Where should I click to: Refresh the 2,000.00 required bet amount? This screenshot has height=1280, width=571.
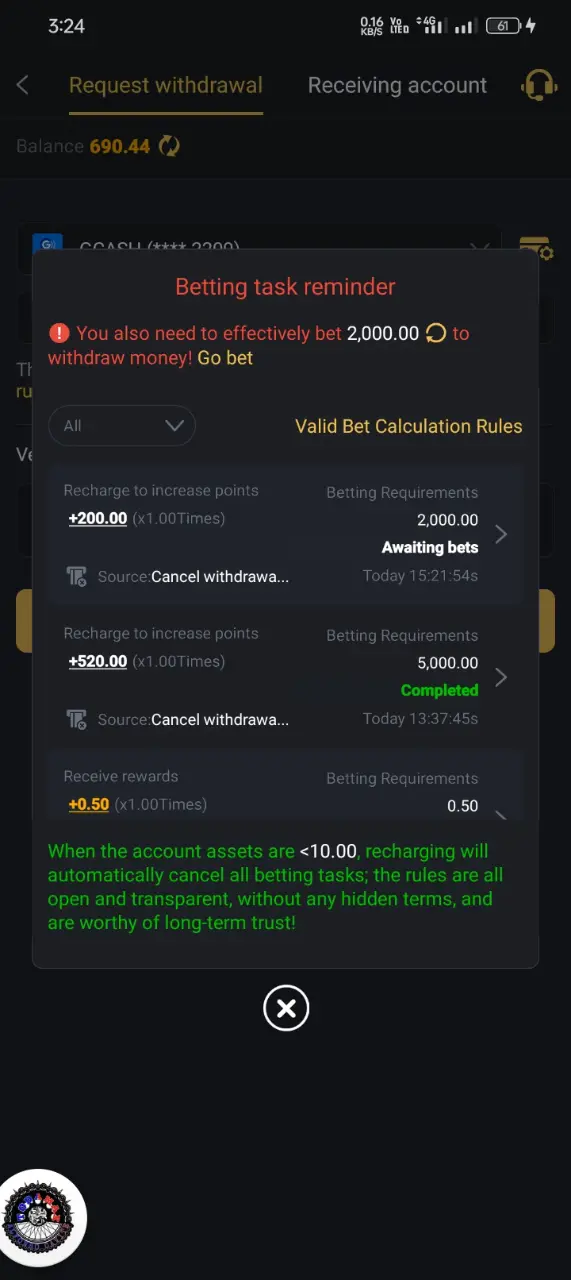click(x=436, y=333)
